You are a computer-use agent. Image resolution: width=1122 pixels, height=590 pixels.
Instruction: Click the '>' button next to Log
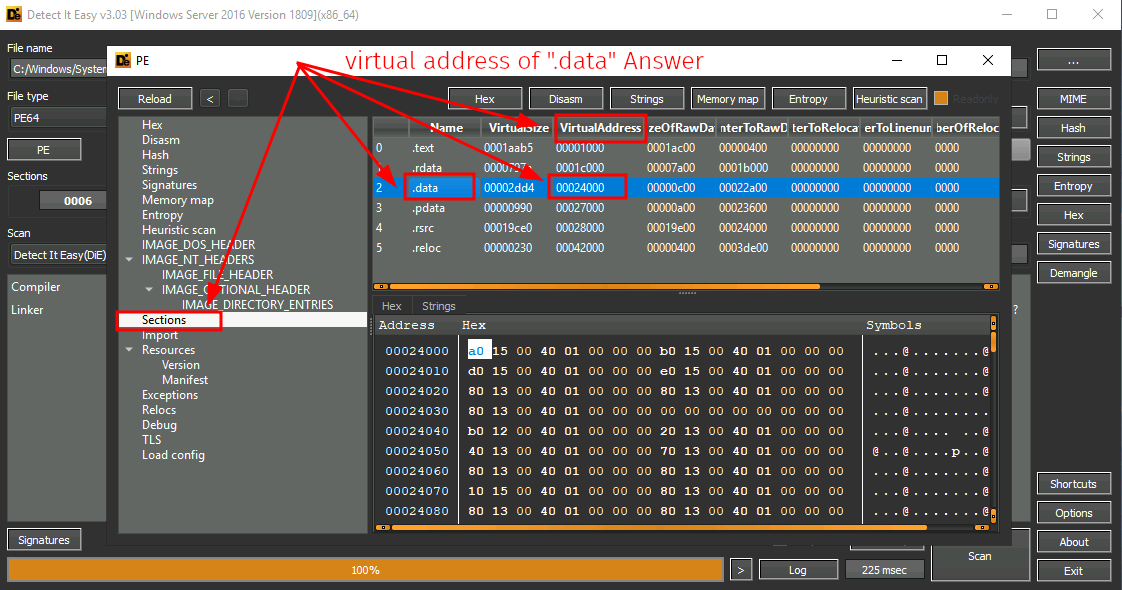(x=740, y=569)
